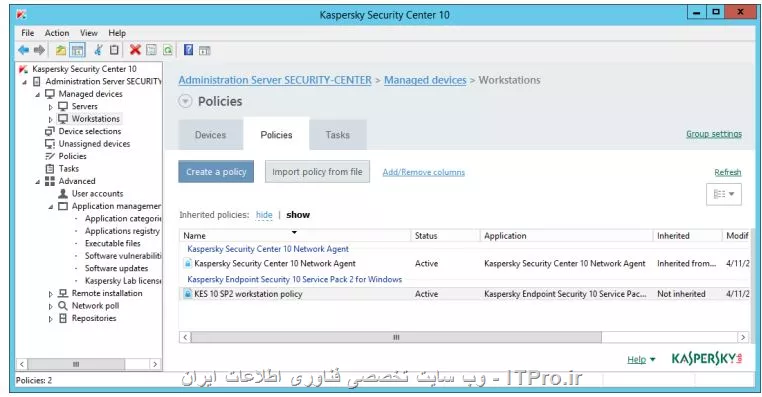Expand the Network poll tree arrow
This screenshot has width=762, height=397.
click(51, 306)
